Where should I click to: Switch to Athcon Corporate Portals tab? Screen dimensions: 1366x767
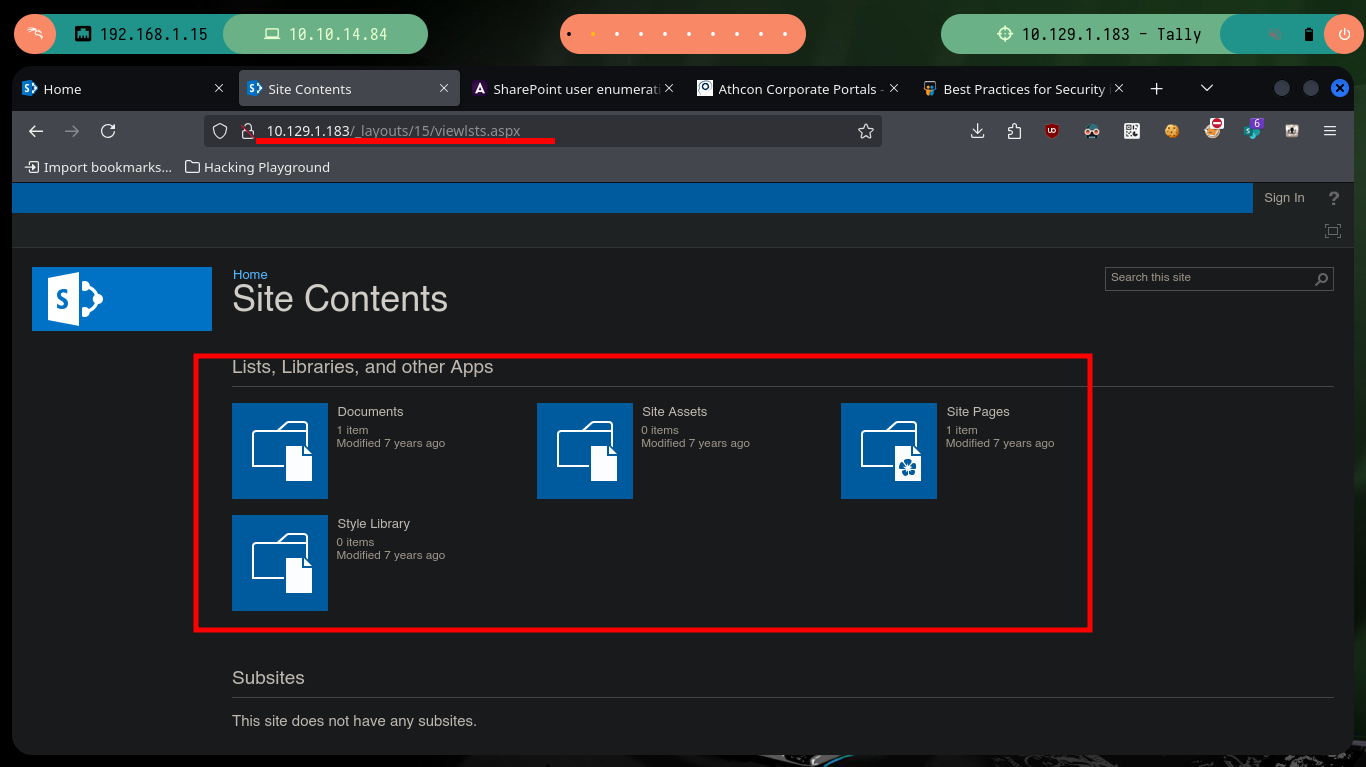coord(800,89)
